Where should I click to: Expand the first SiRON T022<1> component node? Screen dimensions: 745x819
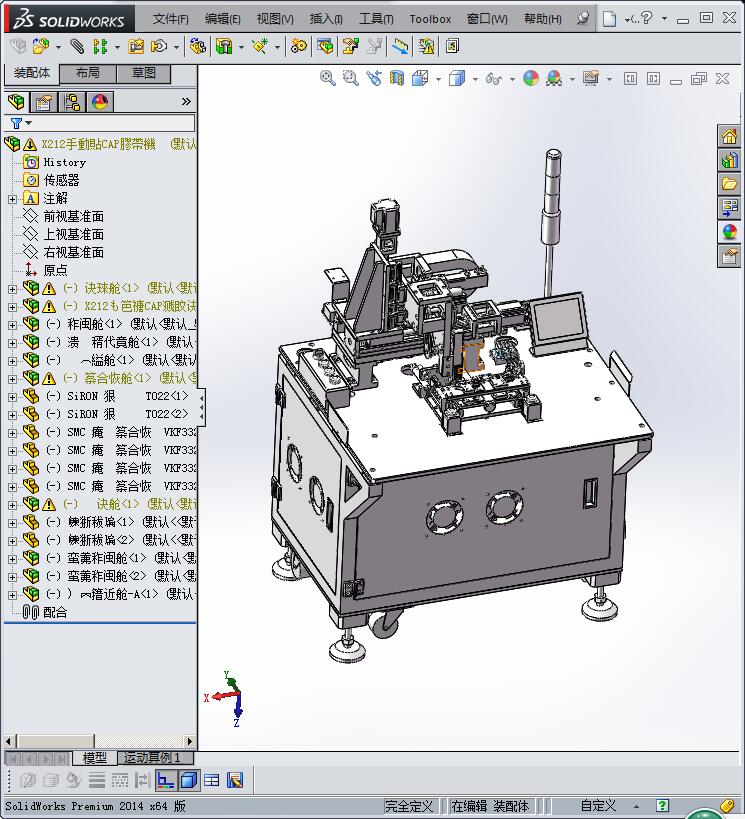[x=12, y=397]
